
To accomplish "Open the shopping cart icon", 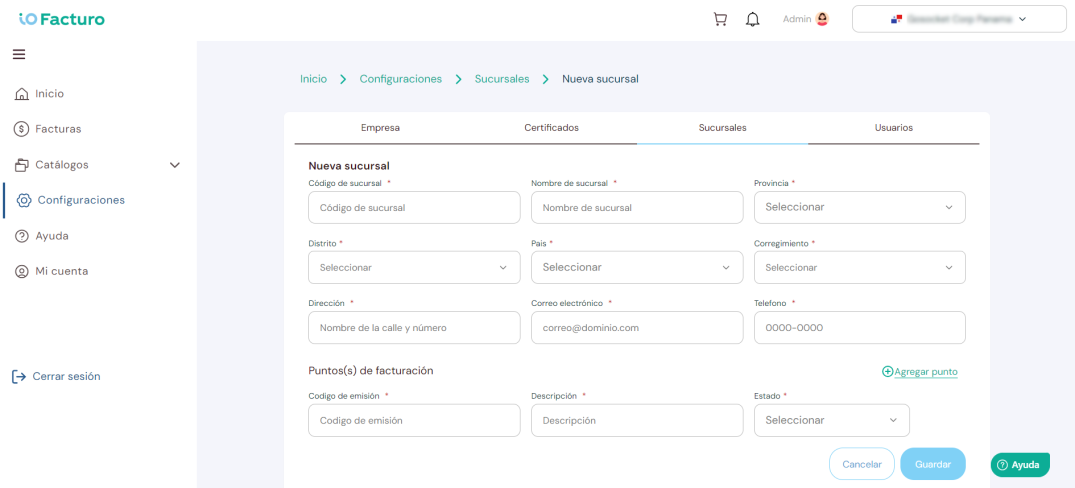I will point(720,19).
